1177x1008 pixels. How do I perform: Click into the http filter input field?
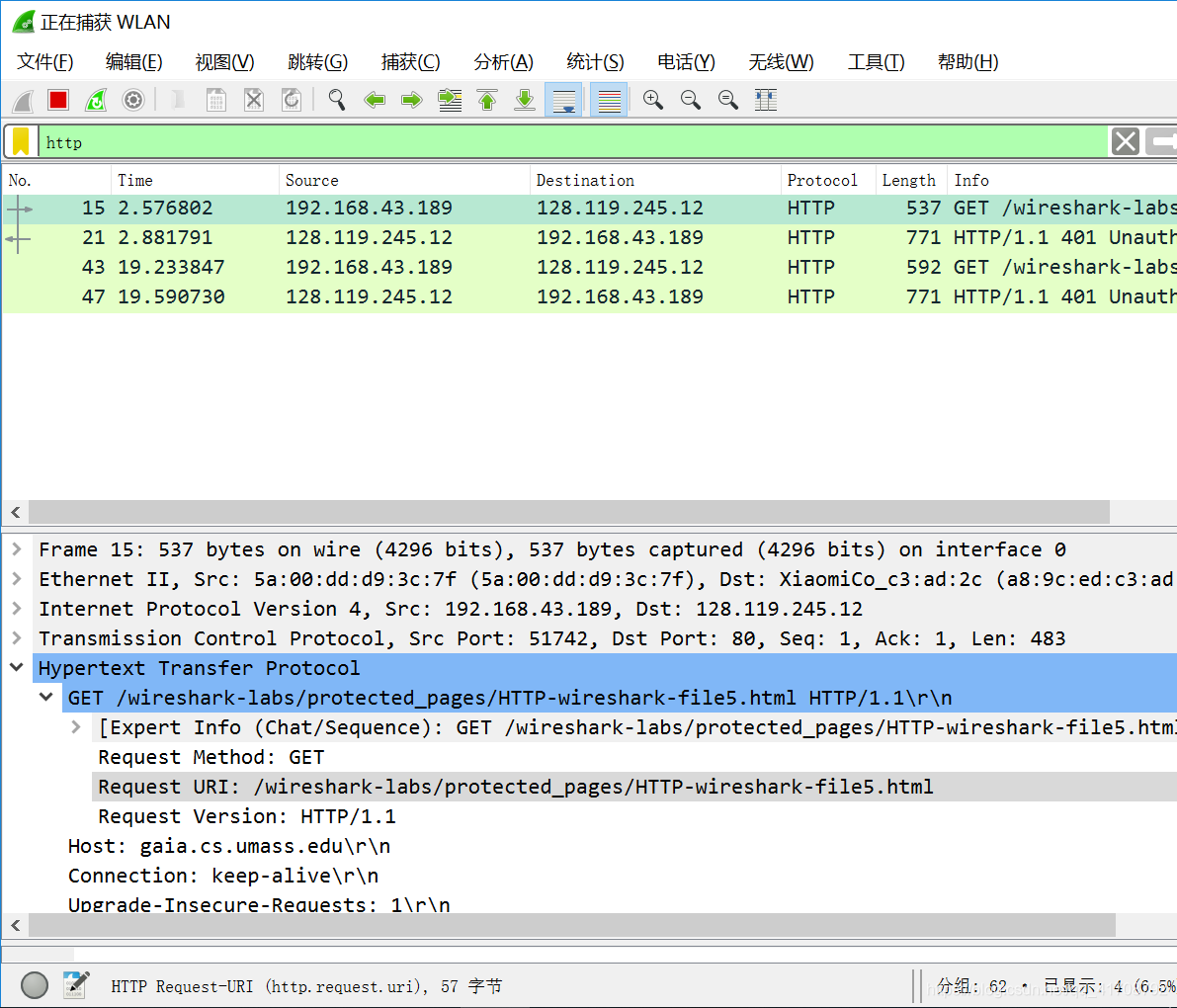(x=573, y=142)
